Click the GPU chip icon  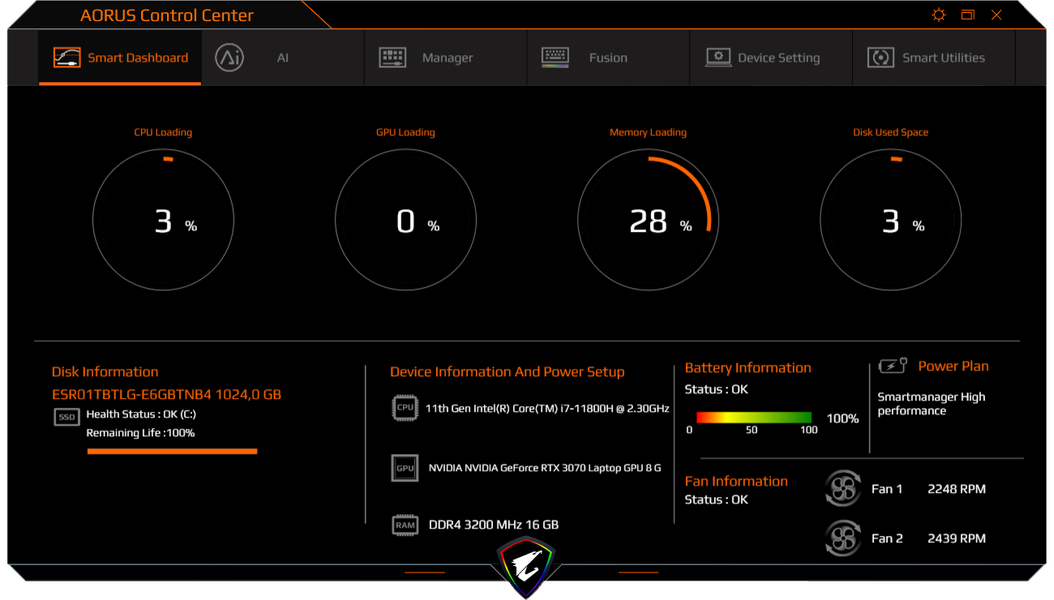click(x=405, y=468)
